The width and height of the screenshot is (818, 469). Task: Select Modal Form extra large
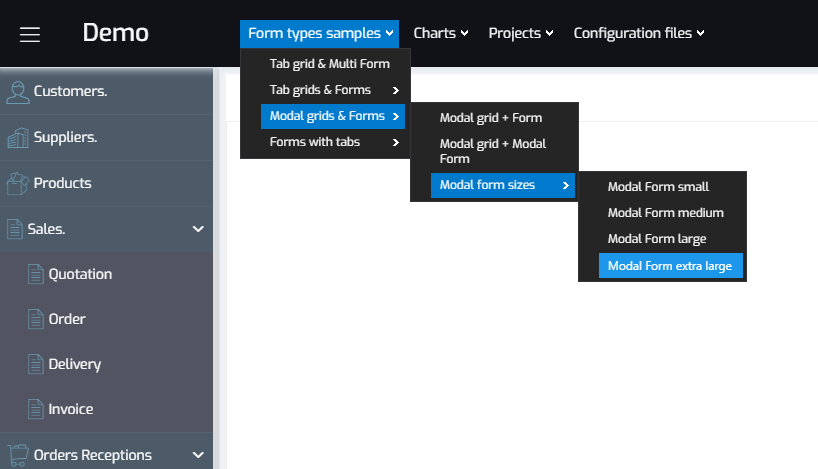pos(670,266)
